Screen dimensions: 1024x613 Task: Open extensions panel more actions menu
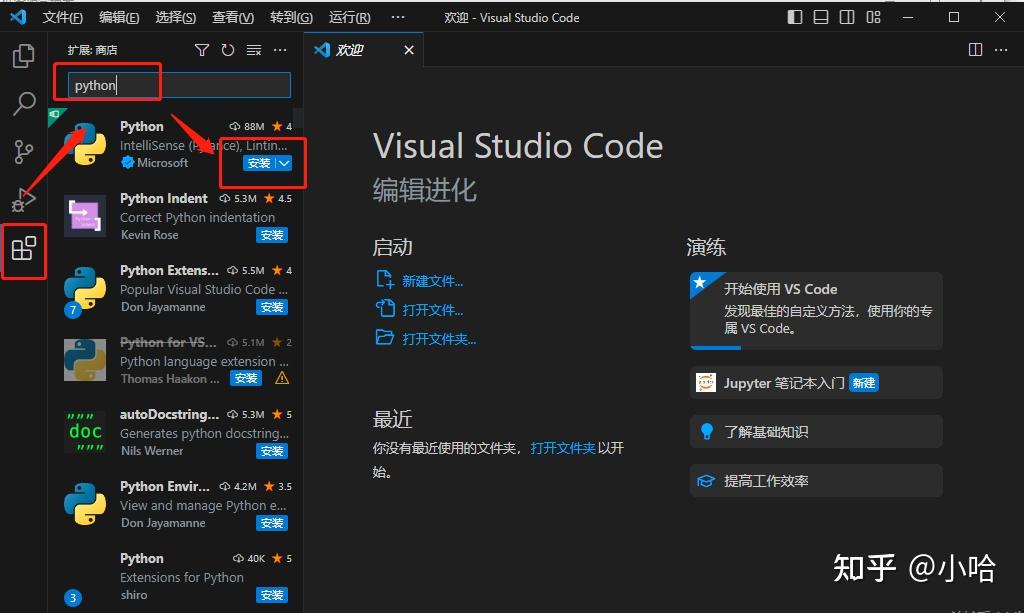280,50
